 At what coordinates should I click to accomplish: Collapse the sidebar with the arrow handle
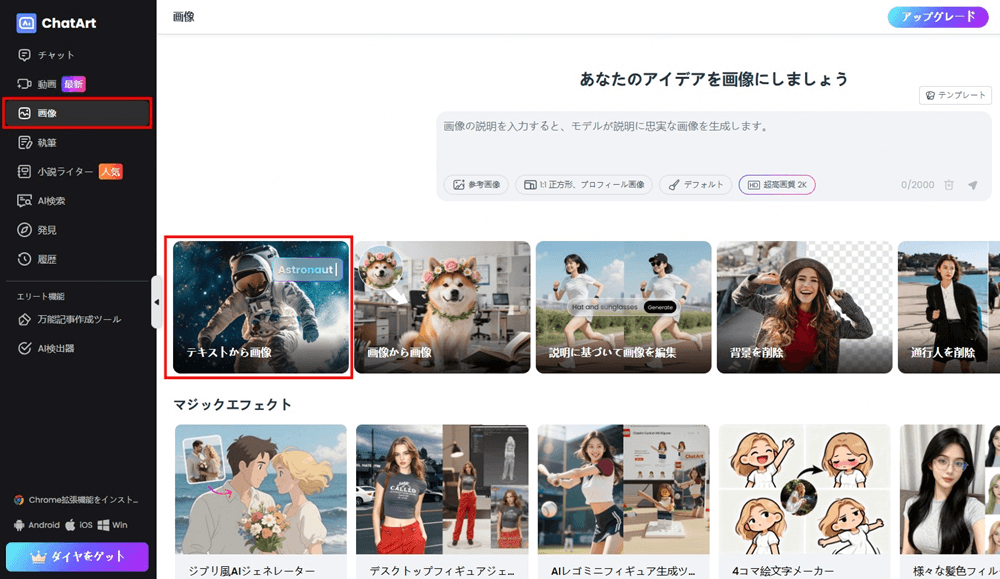click(156, 302)
